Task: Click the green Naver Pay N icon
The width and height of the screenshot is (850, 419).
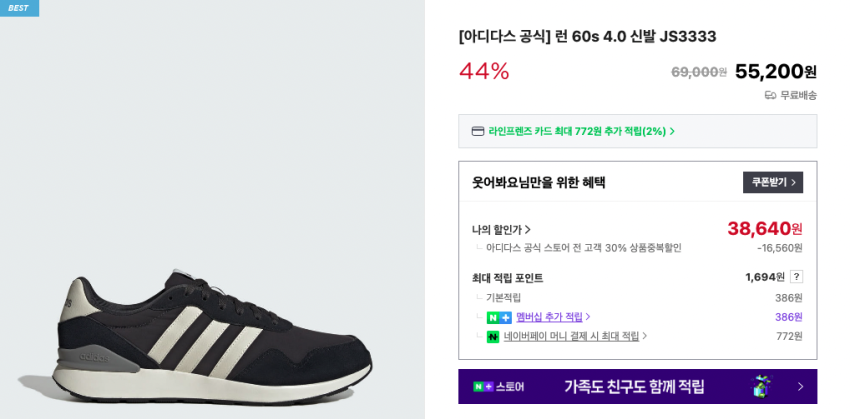Action: [493, 337]
